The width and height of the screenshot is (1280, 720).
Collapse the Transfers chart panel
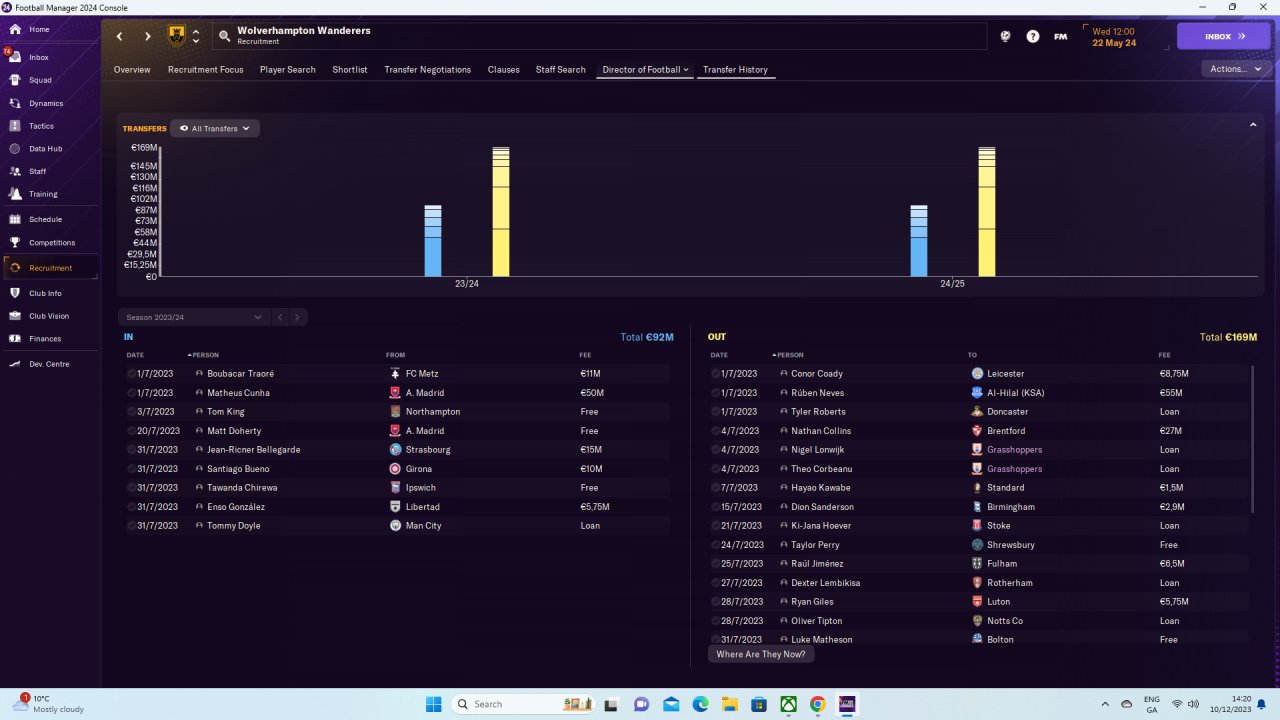tap(1253, 125)
